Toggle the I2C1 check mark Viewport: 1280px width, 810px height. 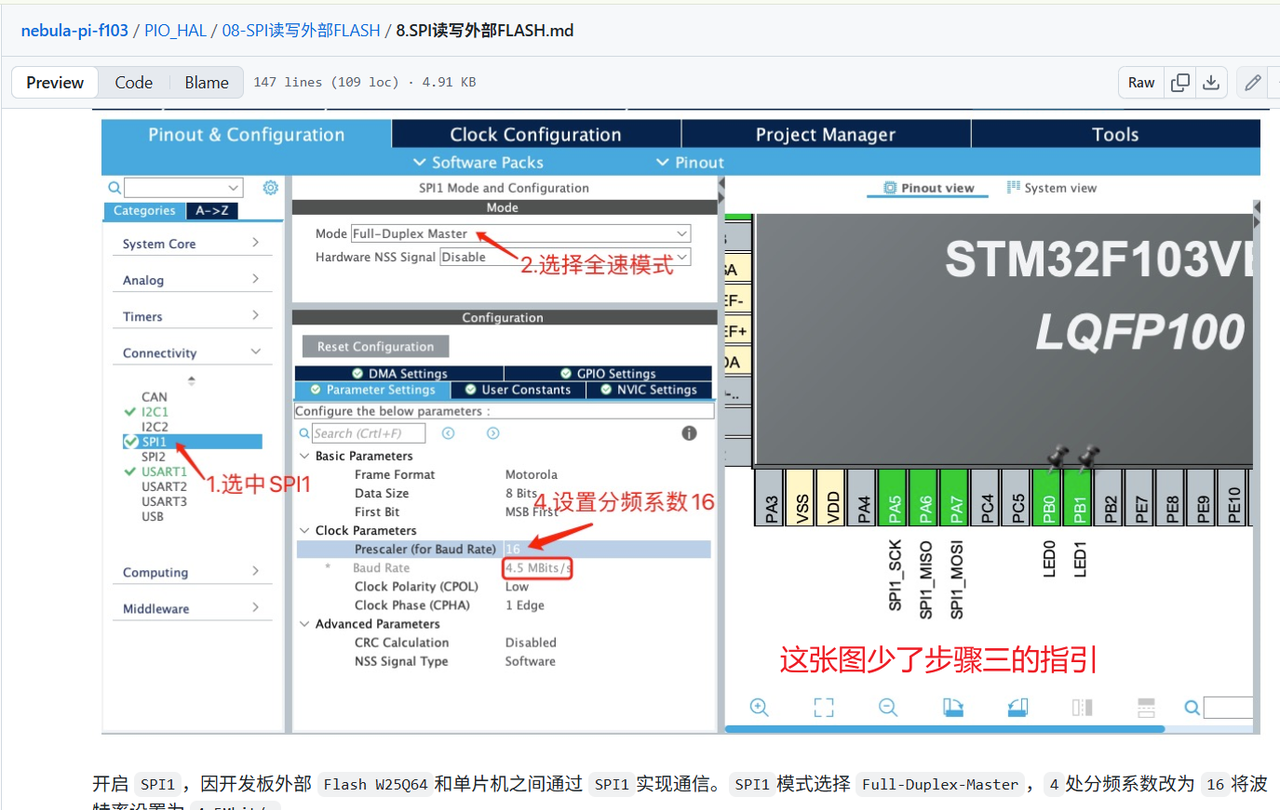coord(130,412)
